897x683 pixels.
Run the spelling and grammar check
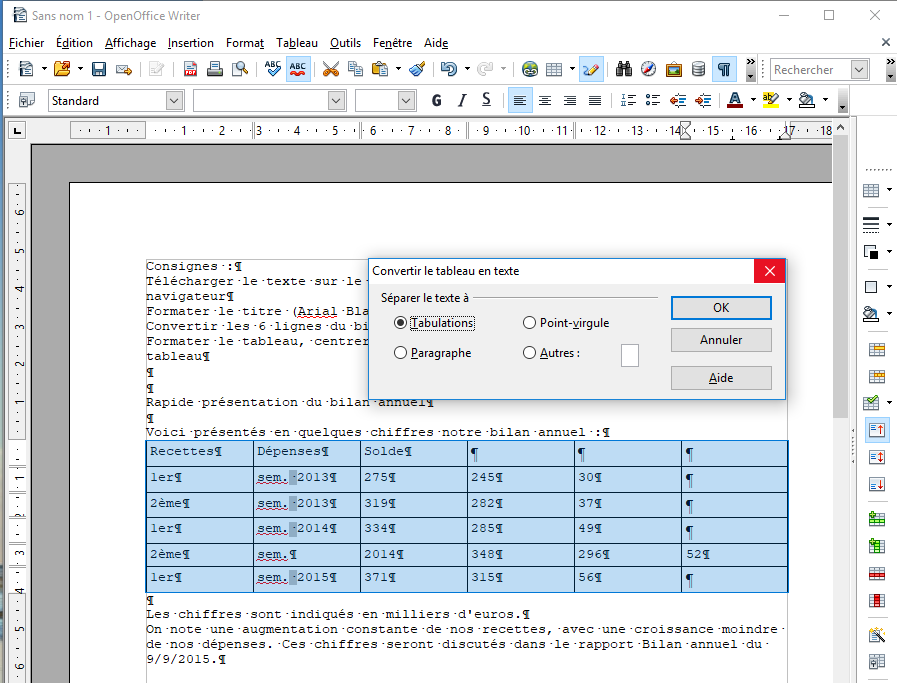272,69
